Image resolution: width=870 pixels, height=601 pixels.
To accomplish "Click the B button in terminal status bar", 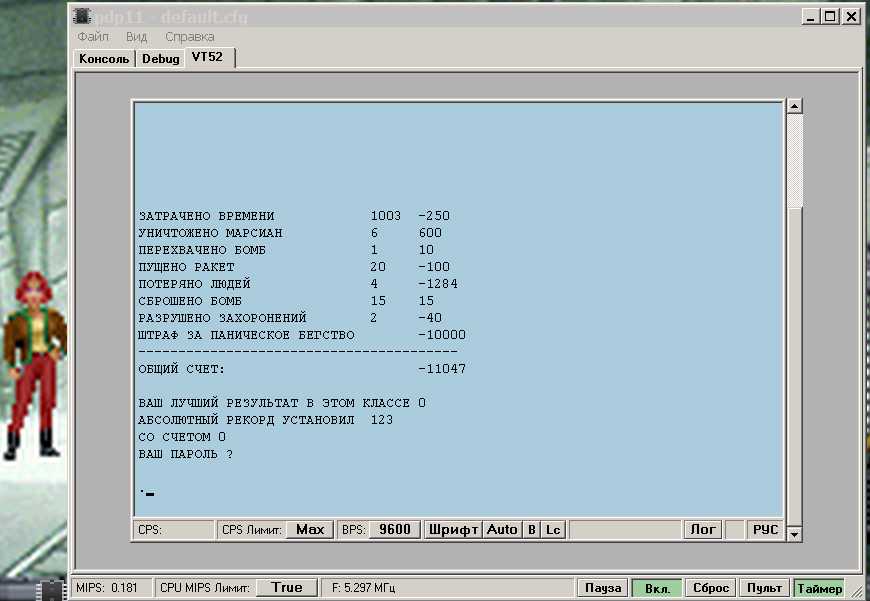I will [x=532, y=529].
